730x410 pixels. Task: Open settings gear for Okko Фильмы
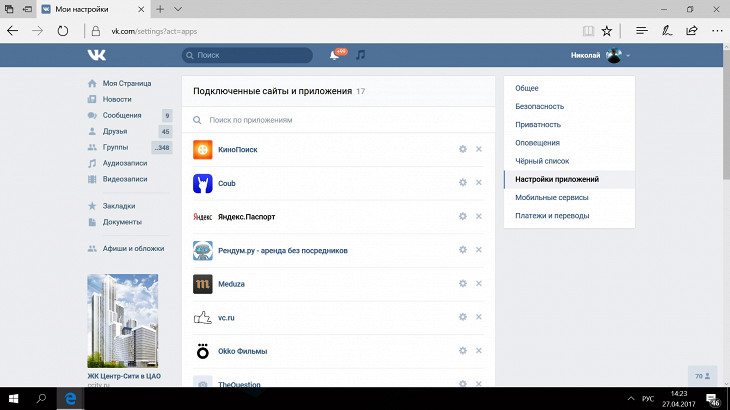point(462,350)
